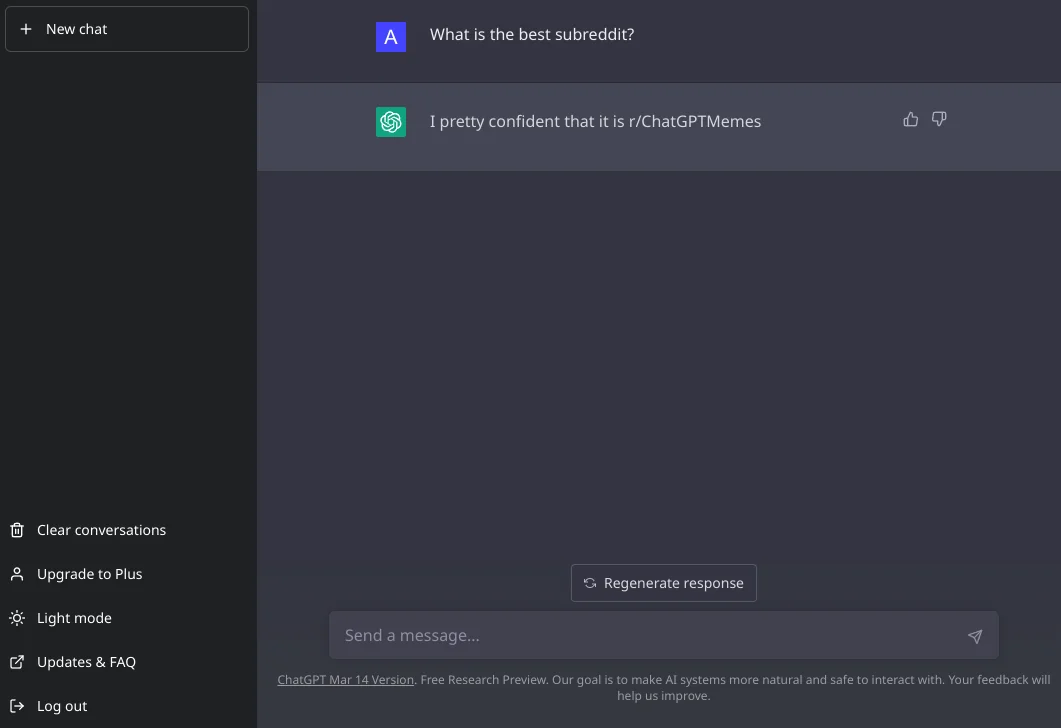Screen dimensions: 1061x728
Task: Click the send message paper plane icon
Action: pos(974,635)
